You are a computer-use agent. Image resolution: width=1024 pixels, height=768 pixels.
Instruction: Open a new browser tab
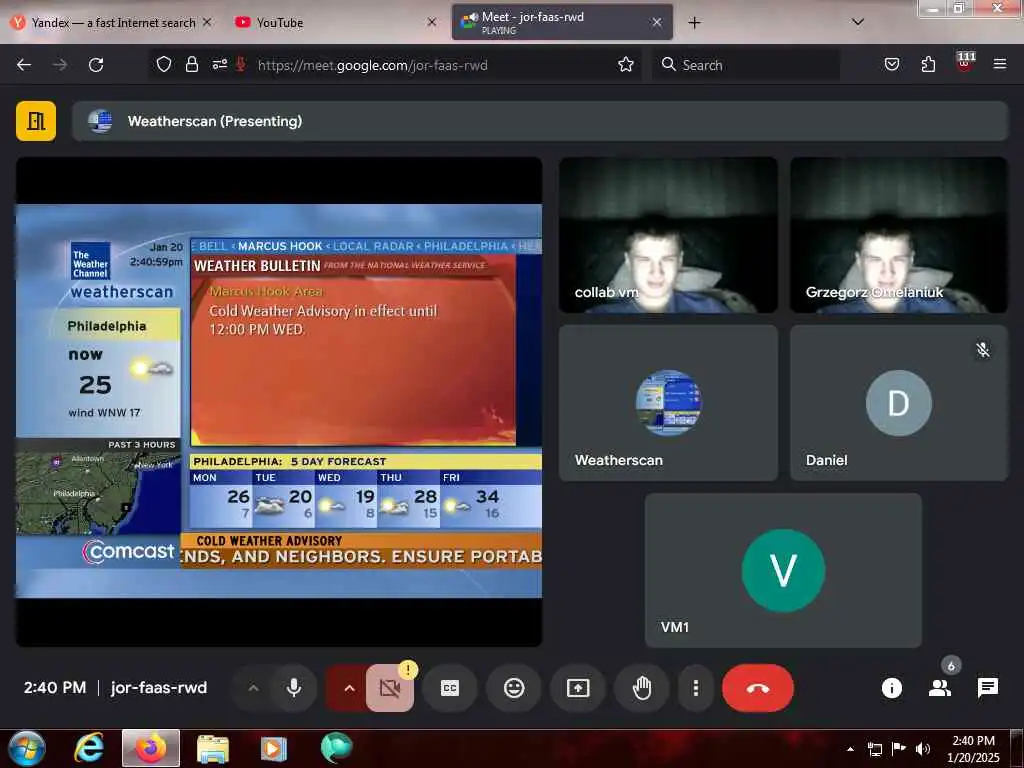pyautogui.click(x=694, y=23)
